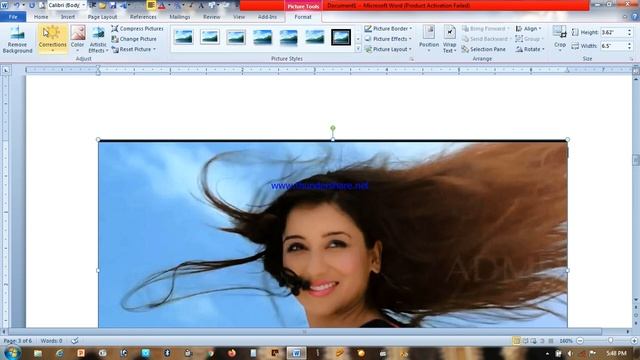
Task: Switch to Home tab
Action: click(41, 17)
